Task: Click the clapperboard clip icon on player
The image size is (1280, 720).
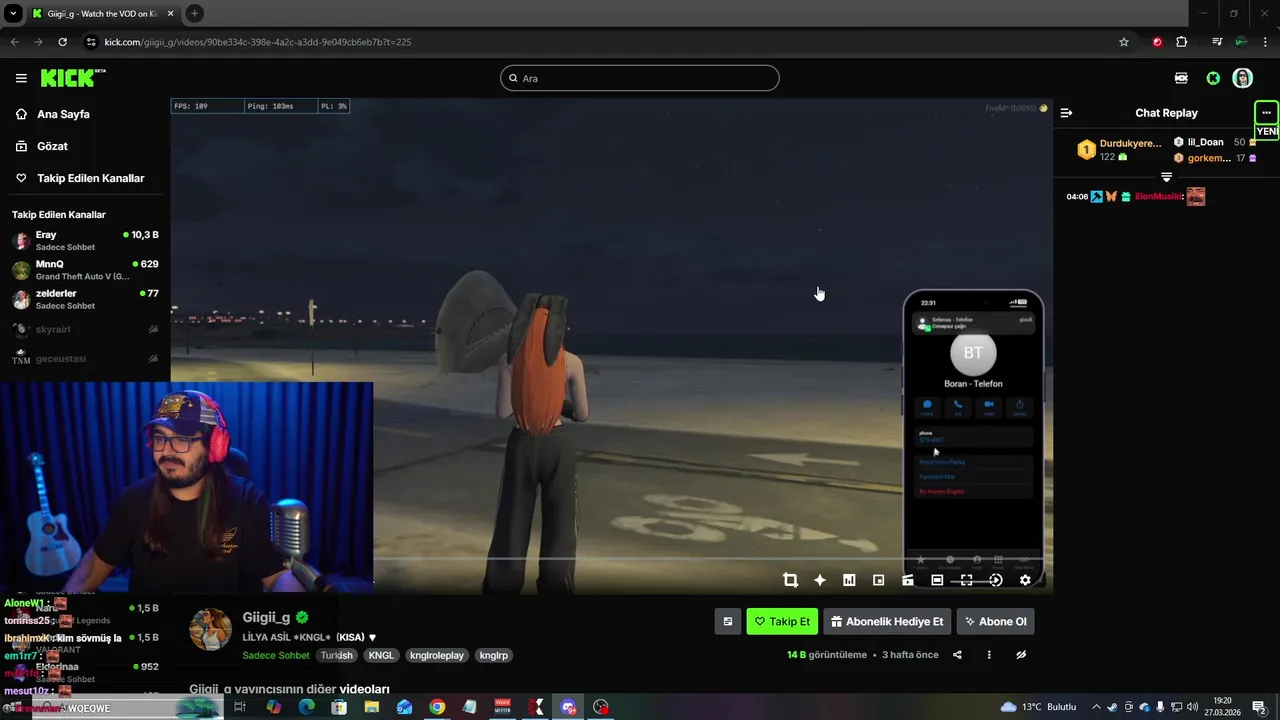Action: pyautogui.click(x=908, y=580)
